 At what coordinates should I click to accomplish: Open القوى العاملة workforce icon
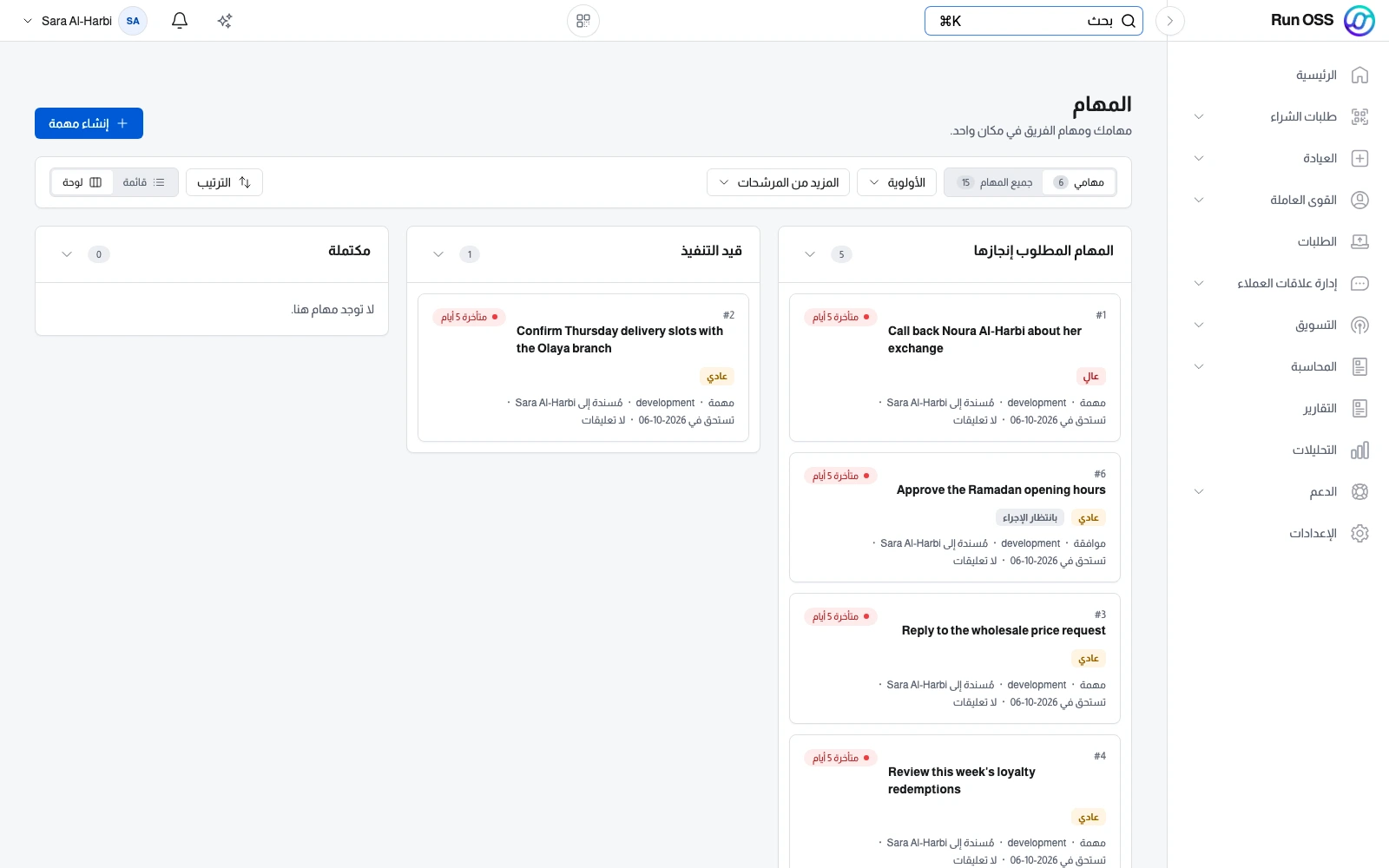click(x=1359, y=201)
